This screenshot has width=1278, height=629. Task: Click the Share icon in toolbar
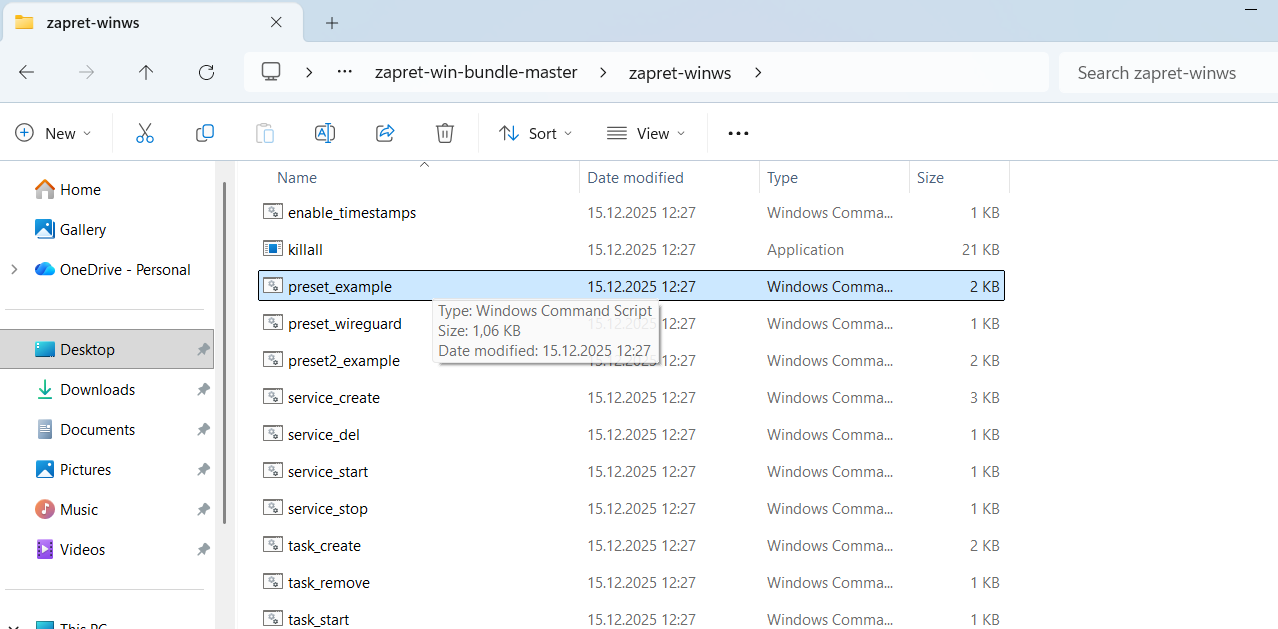[x=385, y=133]
